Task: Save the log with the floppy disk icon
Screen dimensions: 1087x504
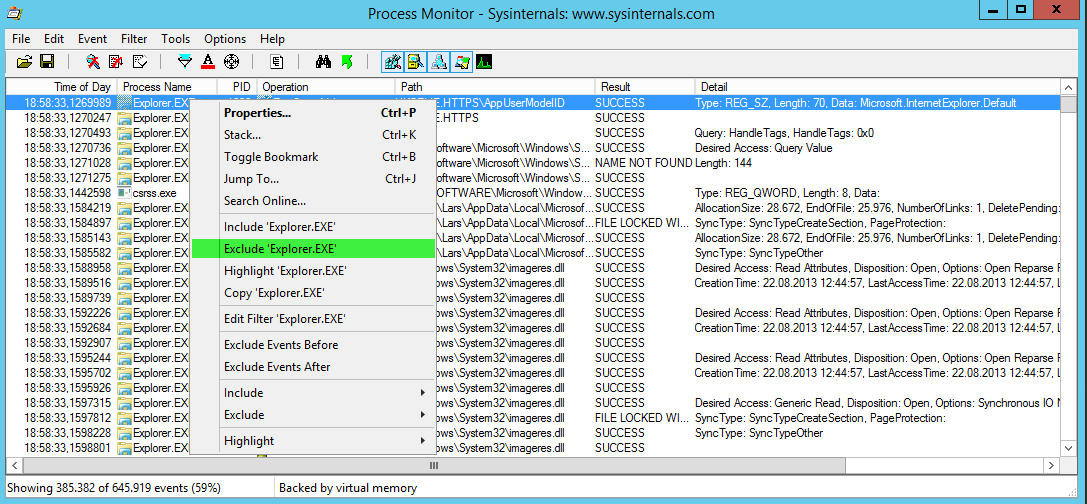Action: click(46, 62)
